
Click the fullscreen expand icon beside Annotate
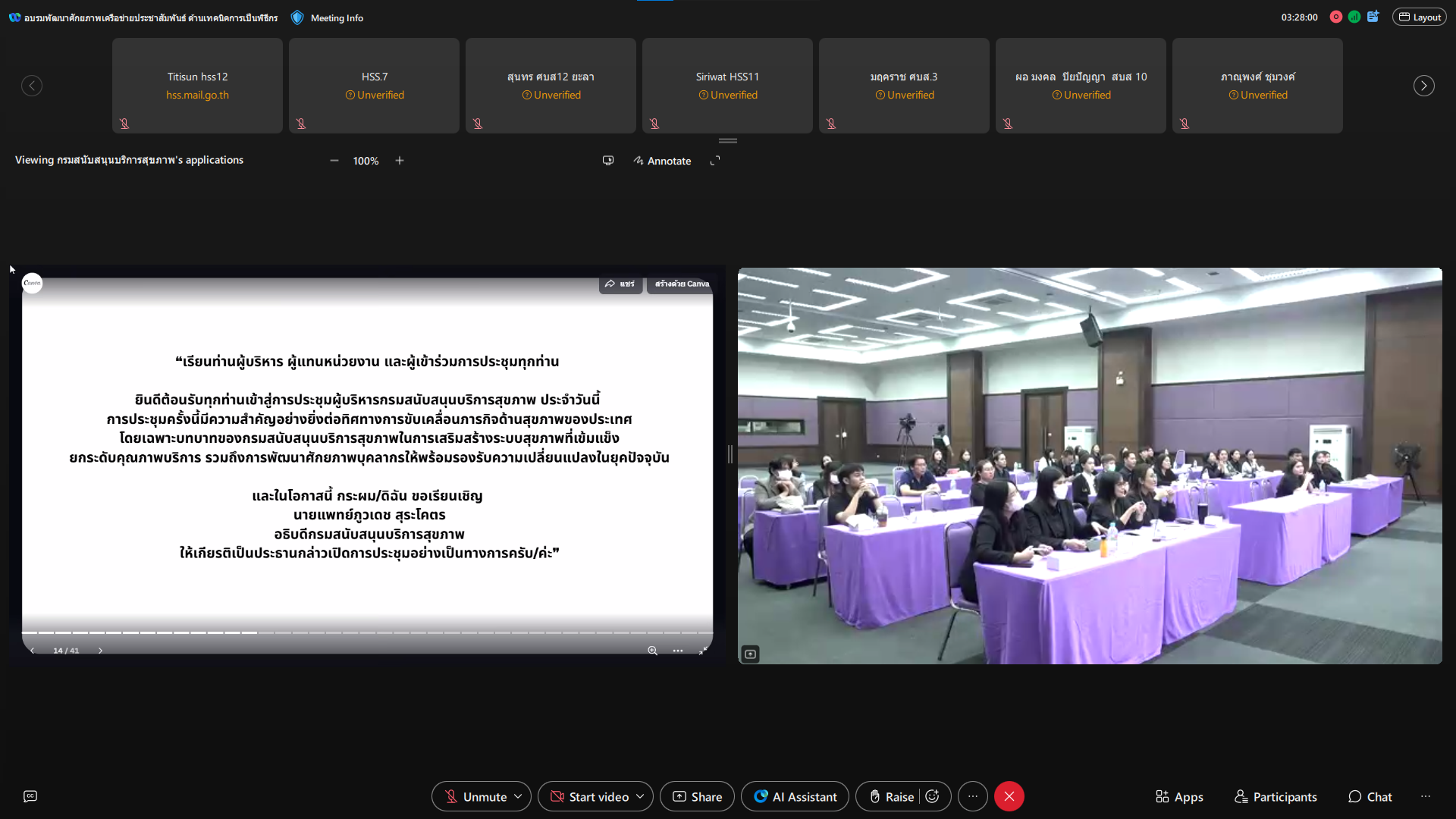click(715, 161)
